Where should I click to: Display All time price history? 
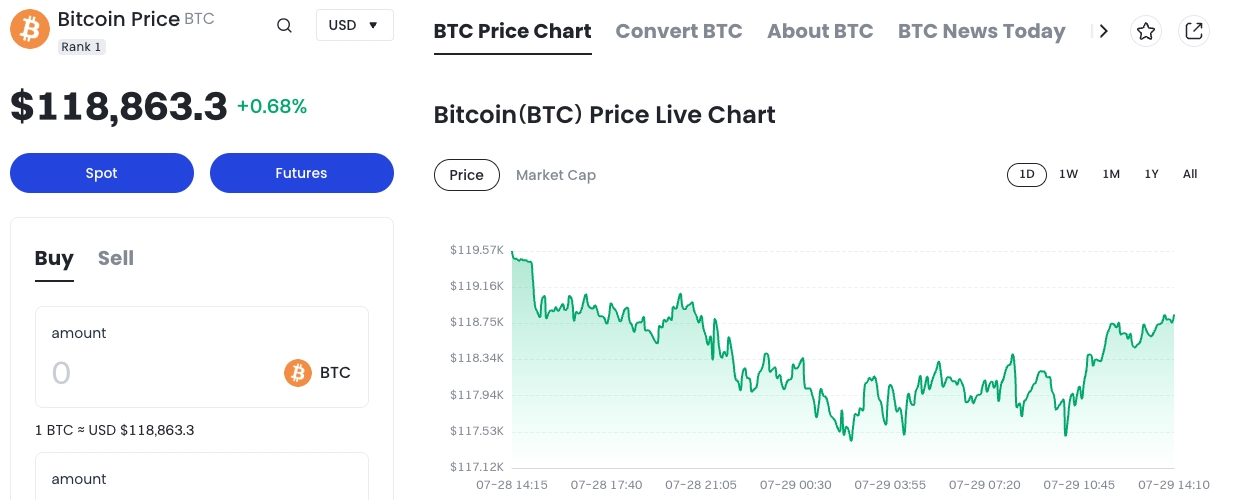pos(1190,174)
